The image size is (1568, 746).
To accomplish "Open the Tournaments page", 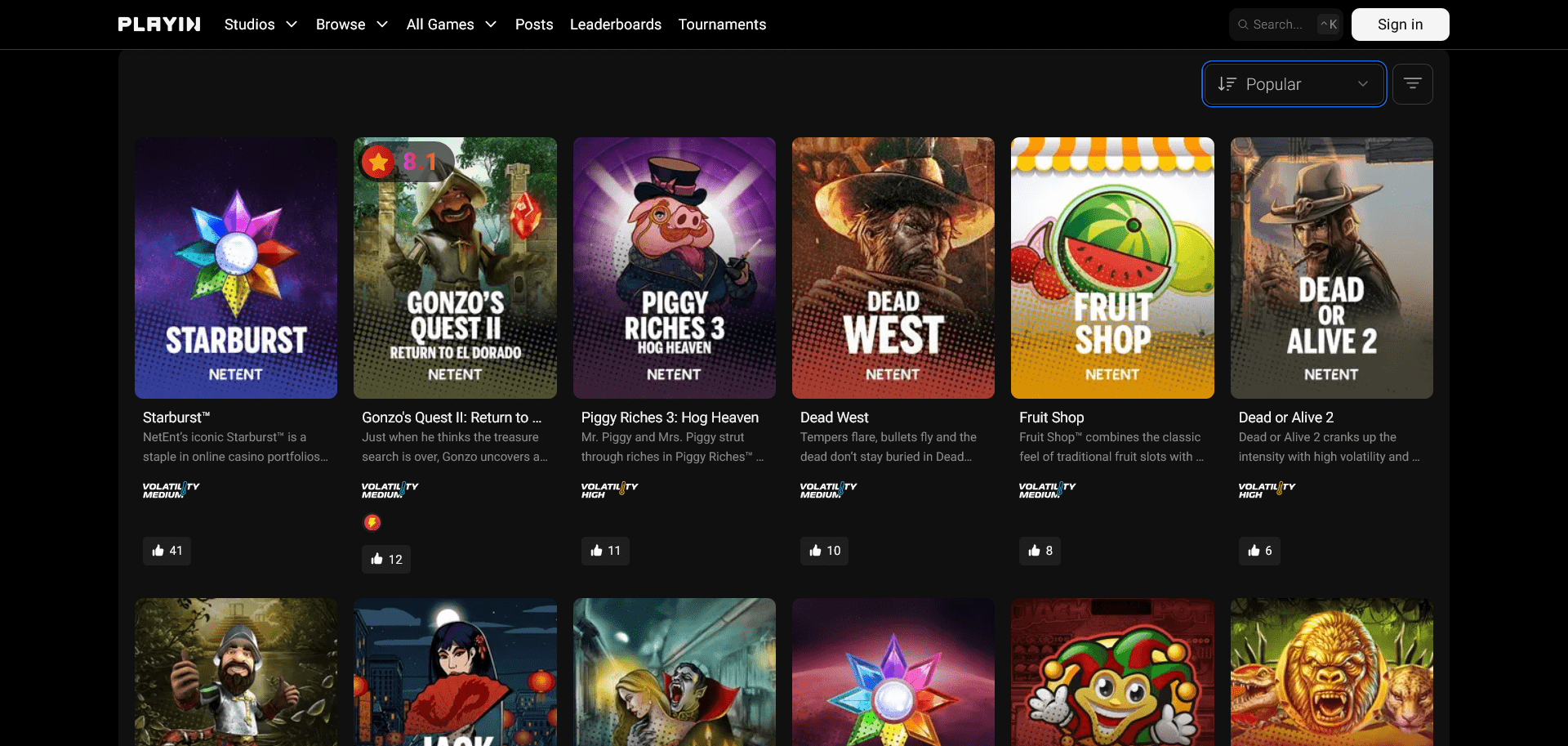I will (x=722, y=25).
